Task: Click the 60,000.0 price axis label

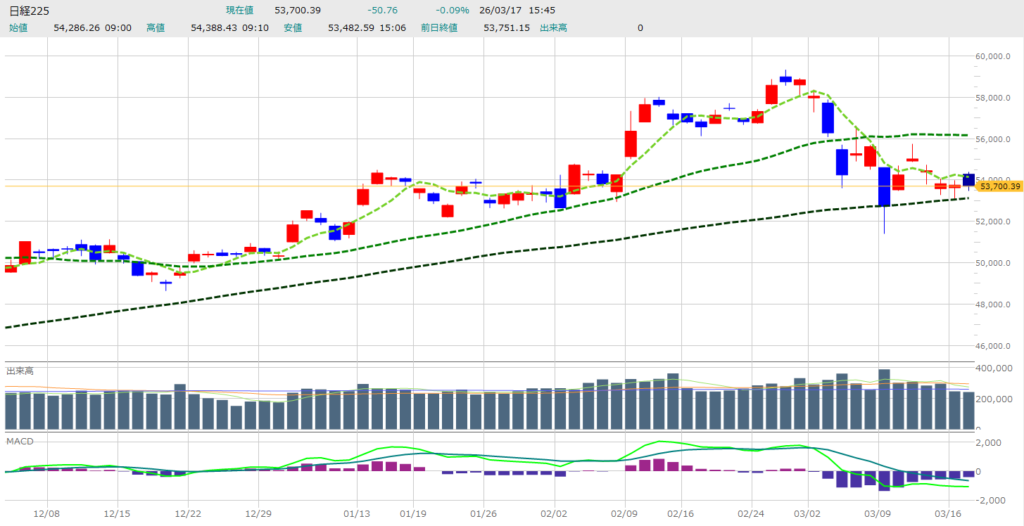Action: tap(997, 56)
